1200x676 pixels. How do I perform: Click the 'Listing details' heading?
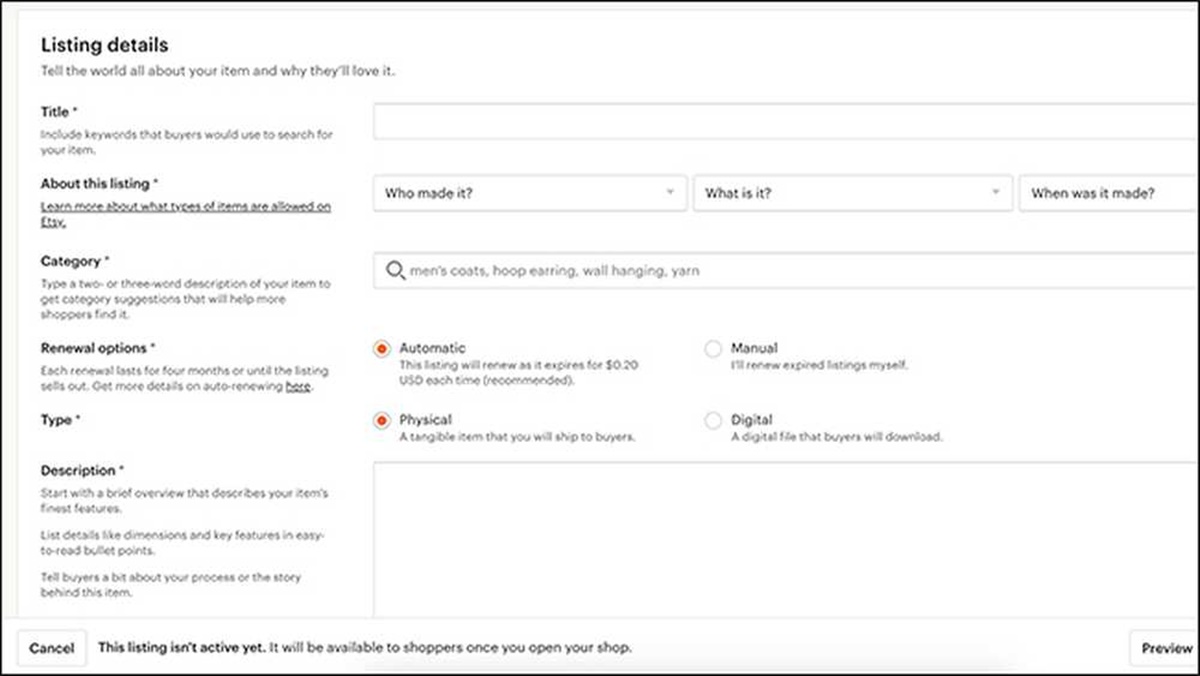point(104,45)
